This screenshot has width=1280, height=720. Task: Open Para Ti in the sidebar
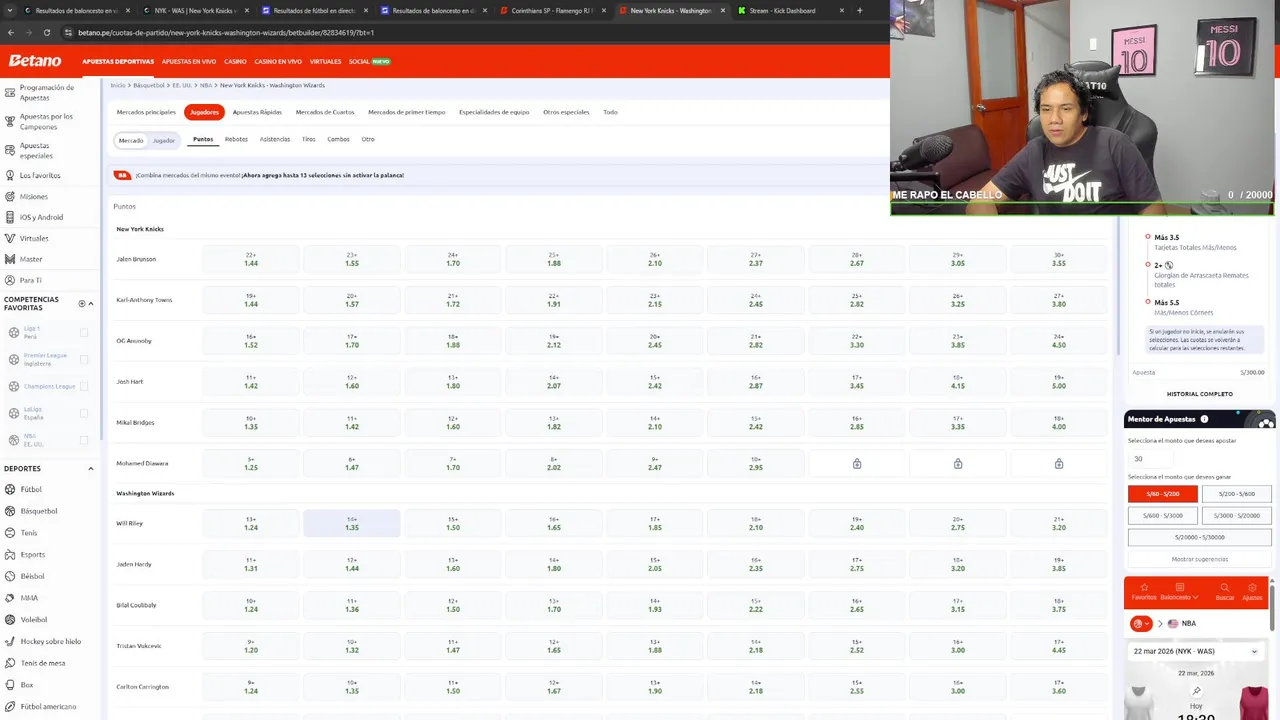click(31, 280)
